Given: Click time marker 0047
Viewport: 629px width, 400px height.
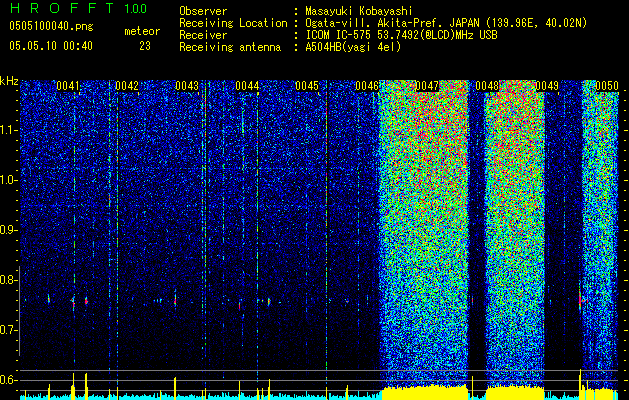Looking at the screenshot, I should pos(427,86).
